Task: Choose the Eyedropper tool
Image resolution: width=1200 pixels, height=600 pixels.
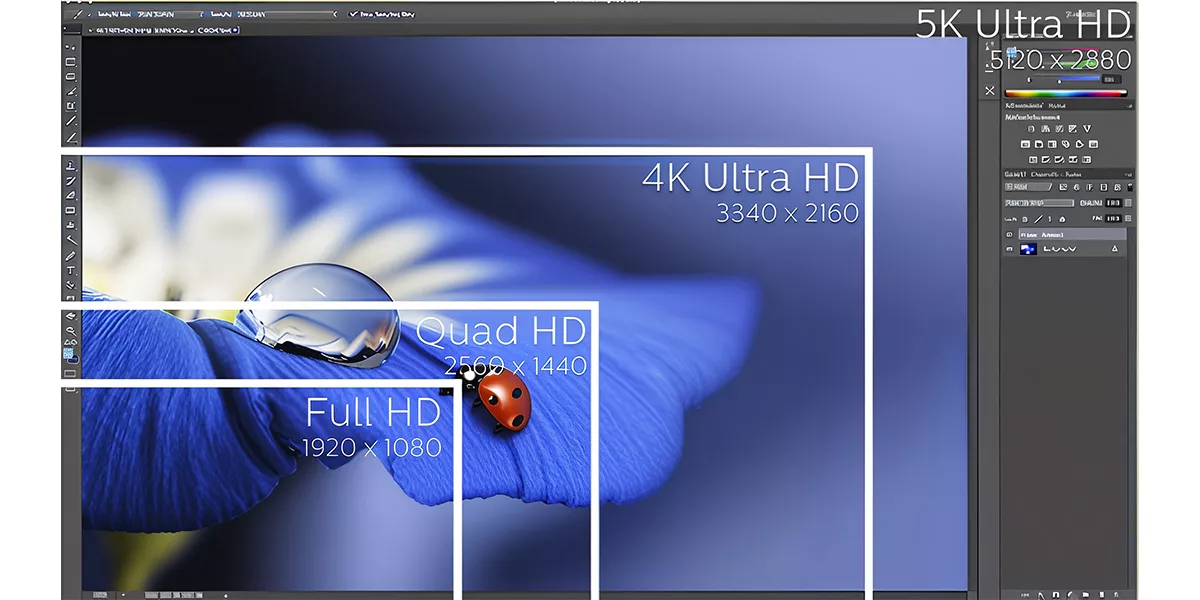Action: point(69,120)
